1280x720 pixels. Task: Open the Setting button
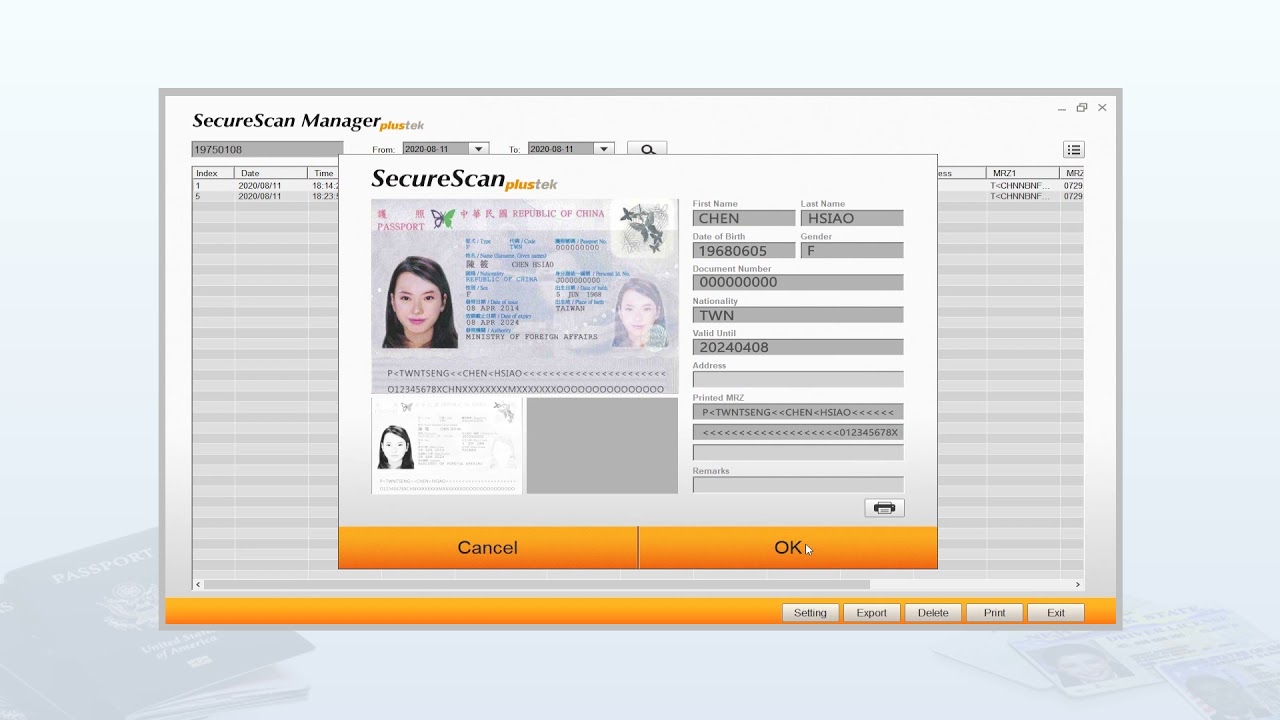coord(810,613)
